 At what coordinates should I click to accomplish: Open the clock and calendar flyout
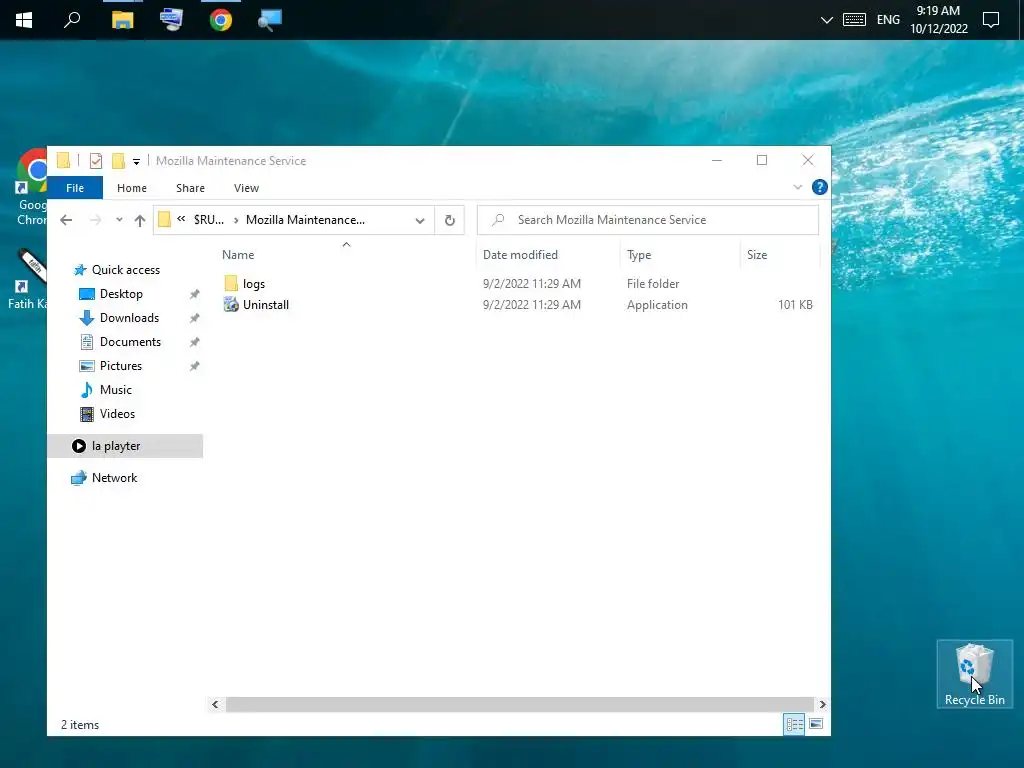point(938,20)
